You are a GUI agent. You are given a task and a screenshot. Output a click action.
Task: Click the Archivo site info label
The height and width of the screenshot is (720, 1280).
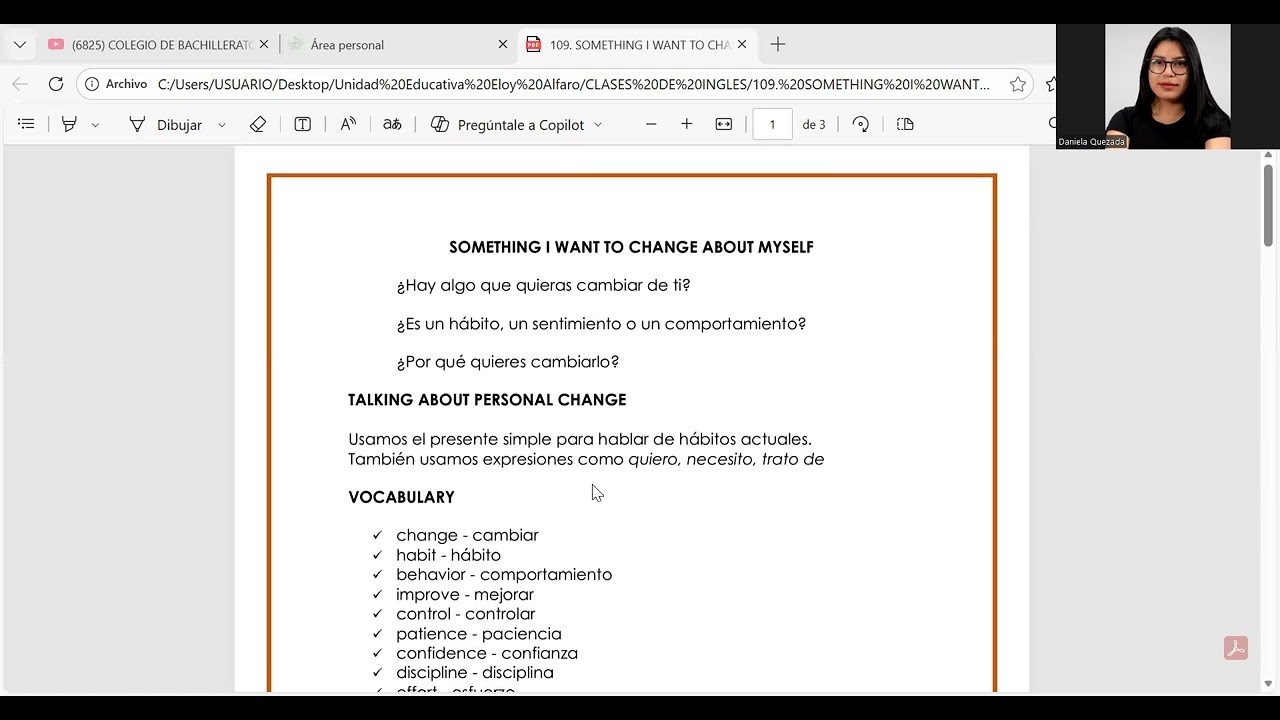(116, 84)
